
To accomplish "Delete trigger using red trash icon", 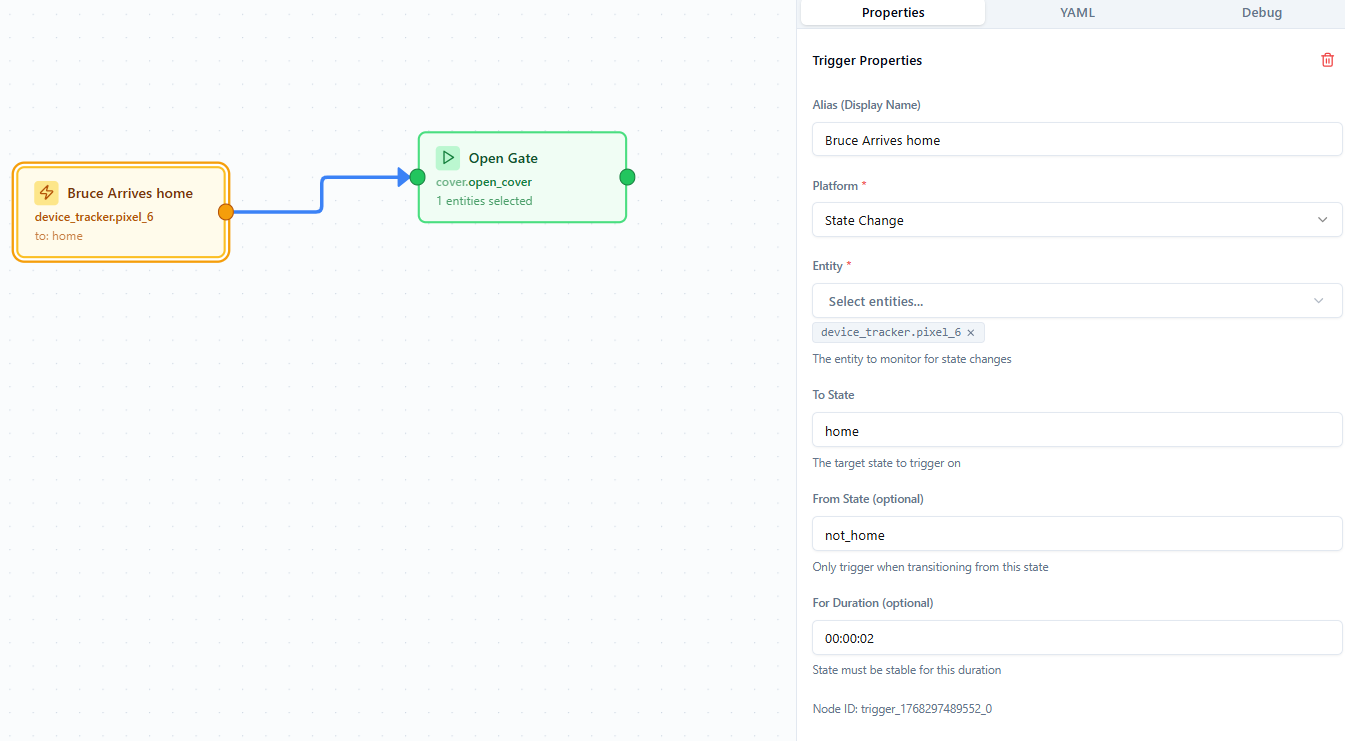I will (1327, 60).
